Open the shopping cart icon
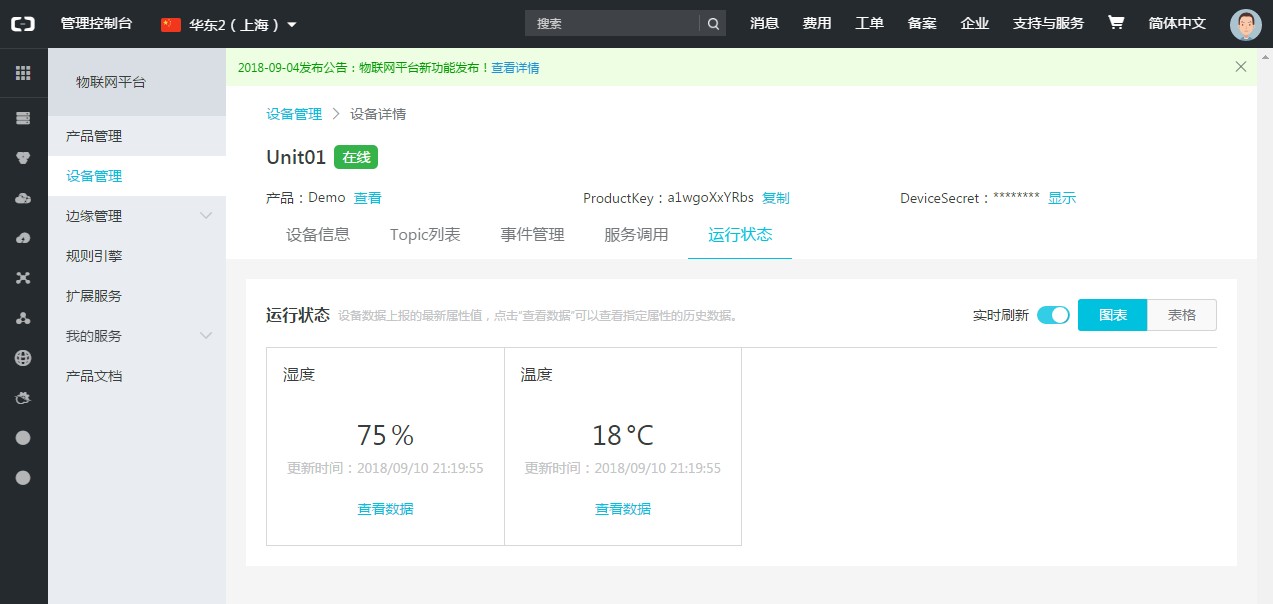Viewport: 1273px width, 604px height. (1116, 23)
